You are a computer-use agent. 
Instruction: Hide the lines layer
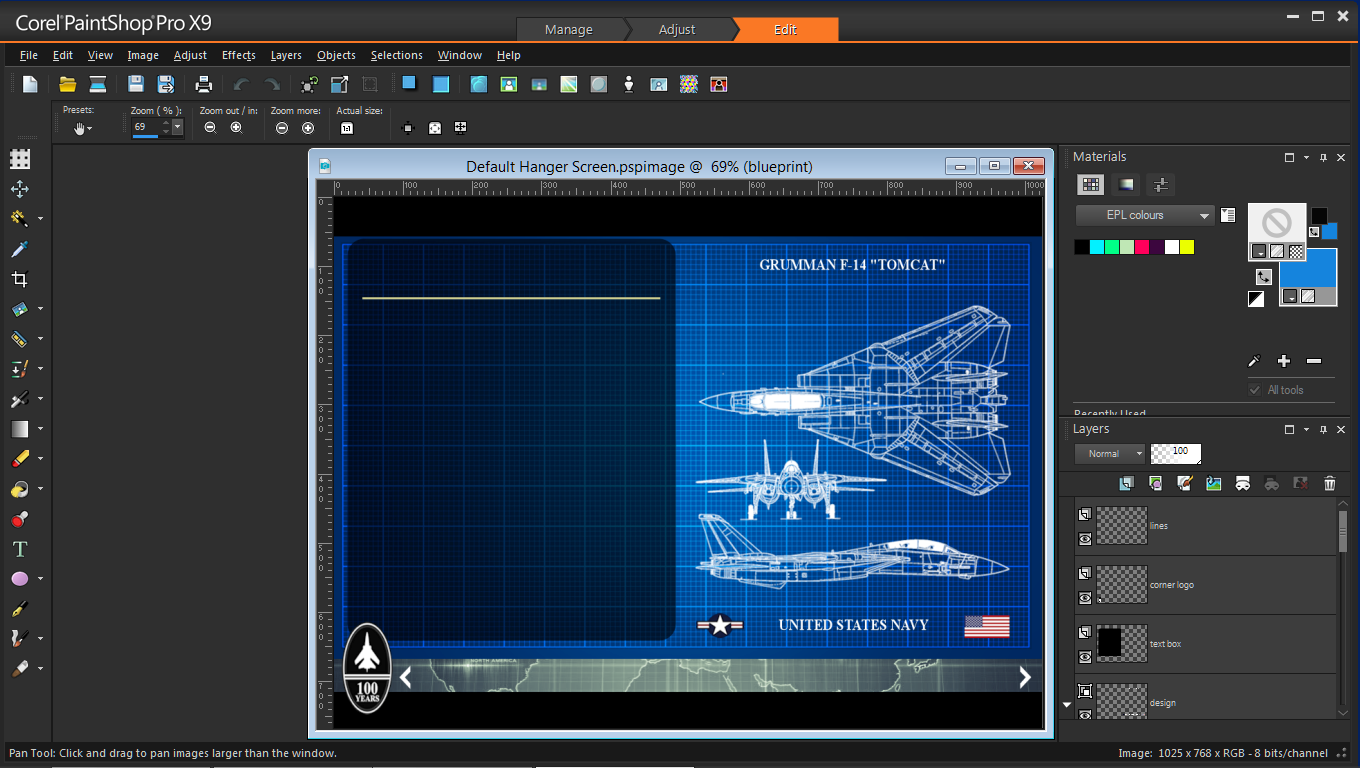point(1085,539)
